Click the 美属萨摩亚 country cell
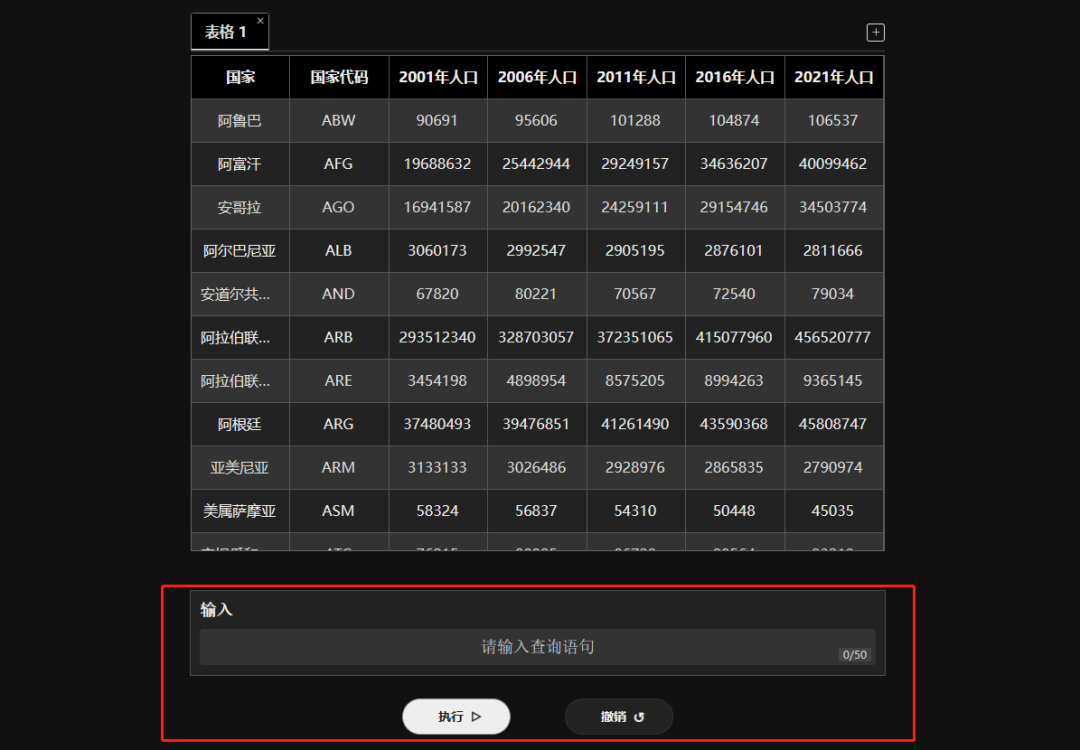Screen dimensions: 1080x750 coord(240,511)
